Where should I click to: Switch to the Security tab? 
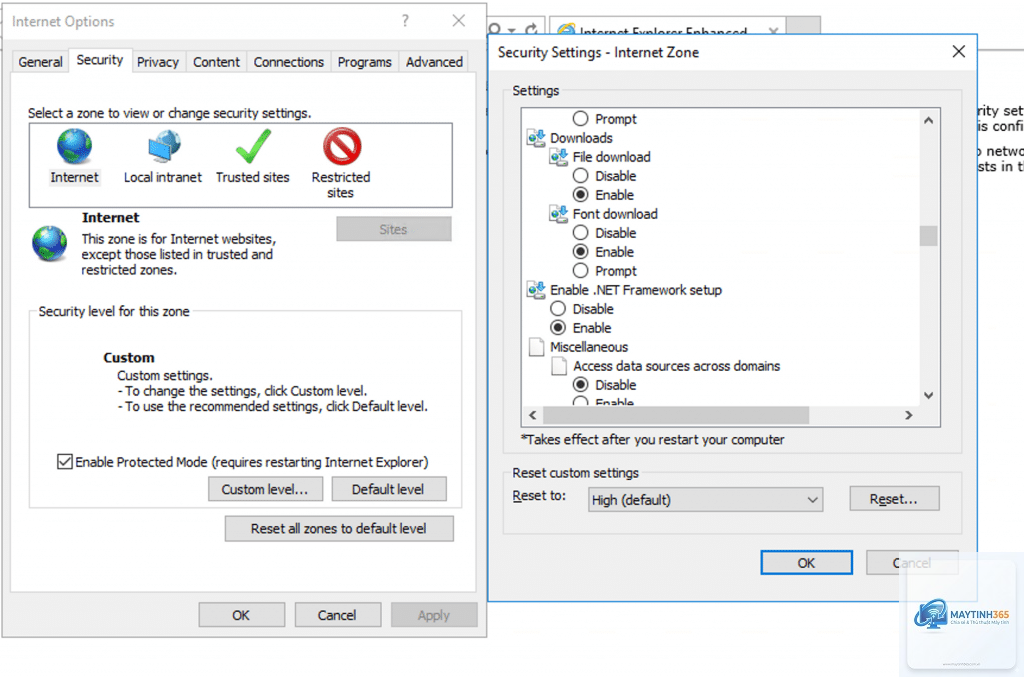click(100, 60)
